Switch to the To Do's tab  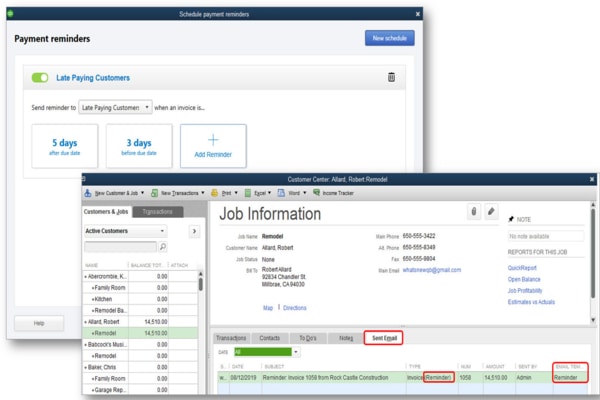[x=308, y=338]
